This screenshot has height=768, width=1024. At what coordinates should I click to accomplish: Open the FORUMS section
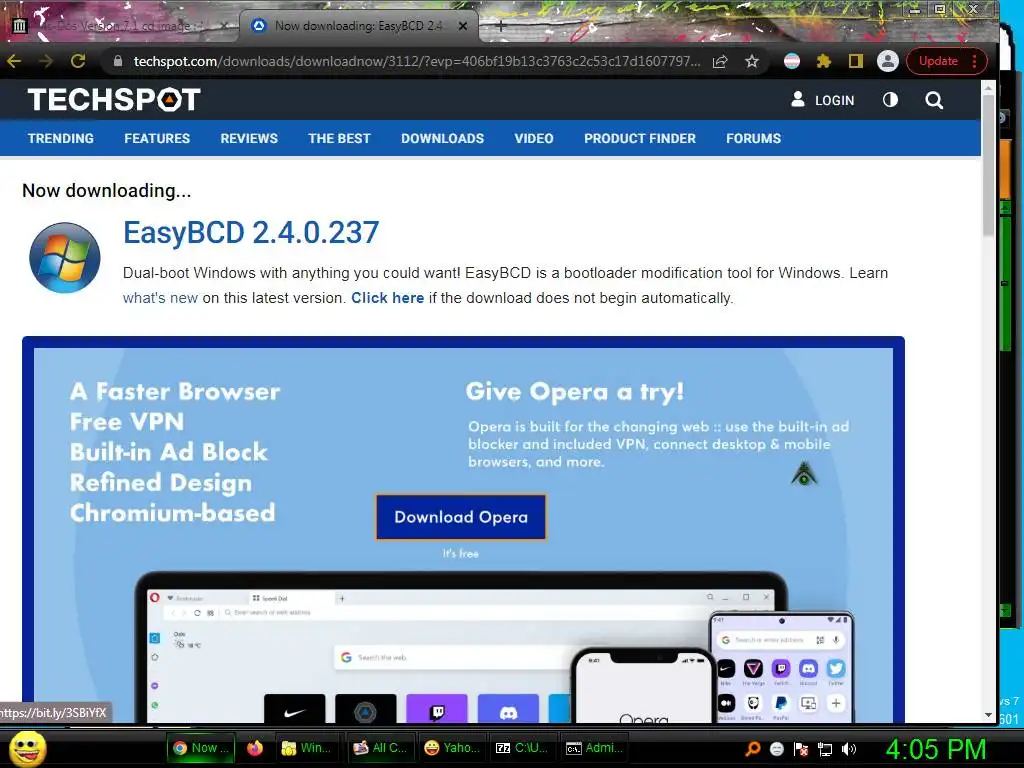point(753,138)
